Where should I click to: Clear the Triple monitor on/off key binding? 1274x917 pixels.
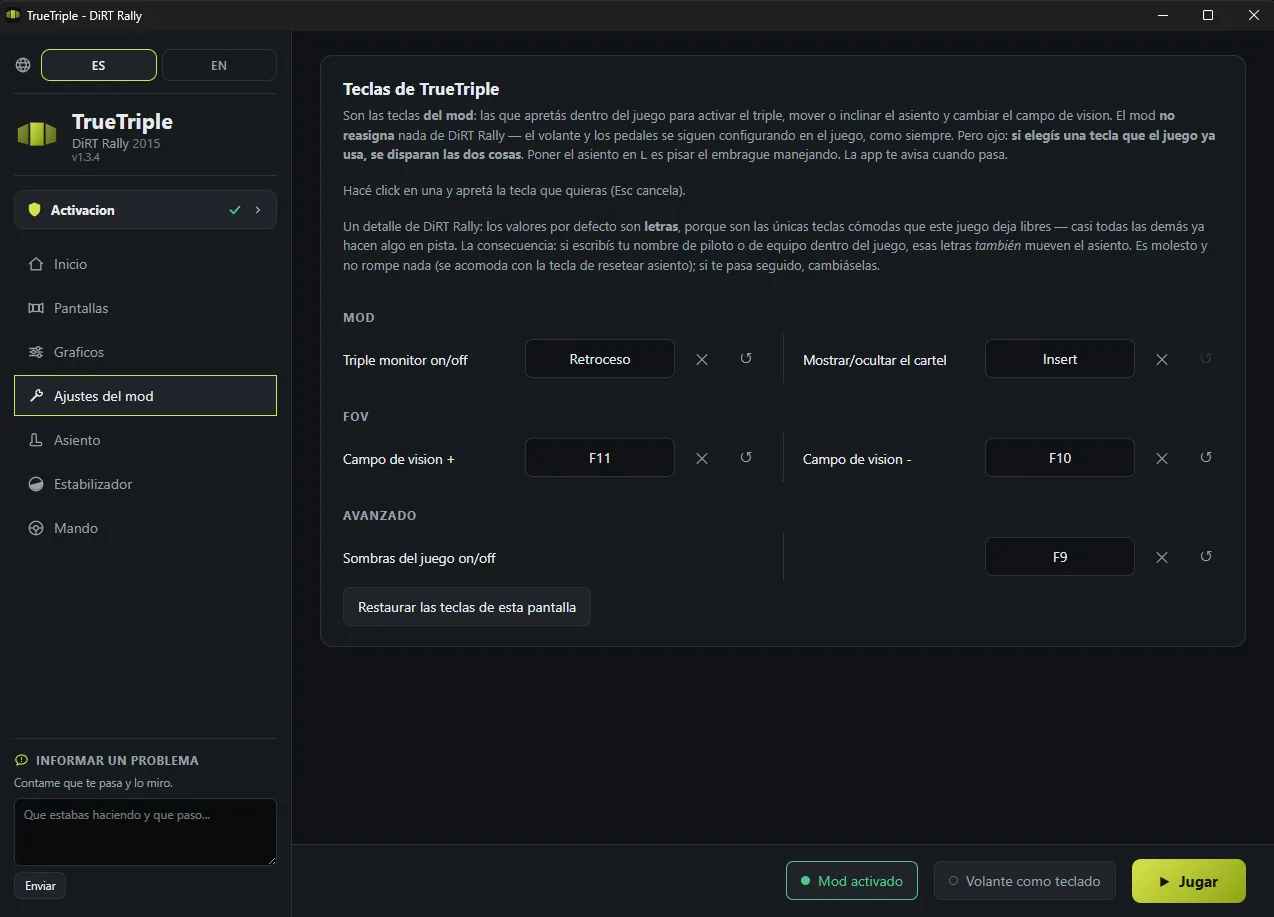click(x=702, y=359)
